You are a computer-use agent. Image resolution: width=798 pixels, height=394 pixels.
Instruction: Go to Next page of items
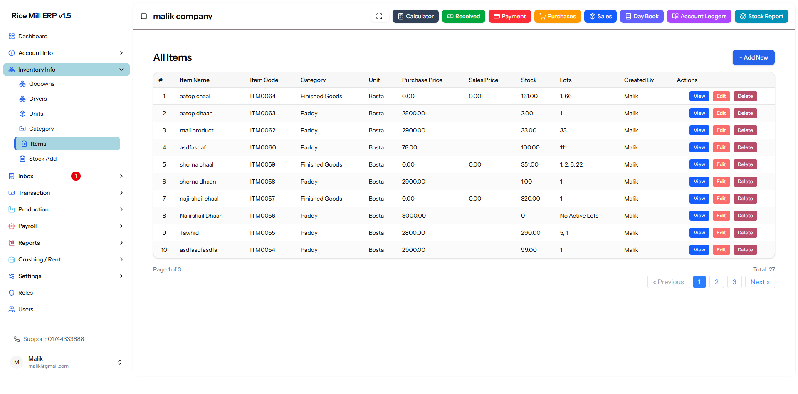[759, 282]
